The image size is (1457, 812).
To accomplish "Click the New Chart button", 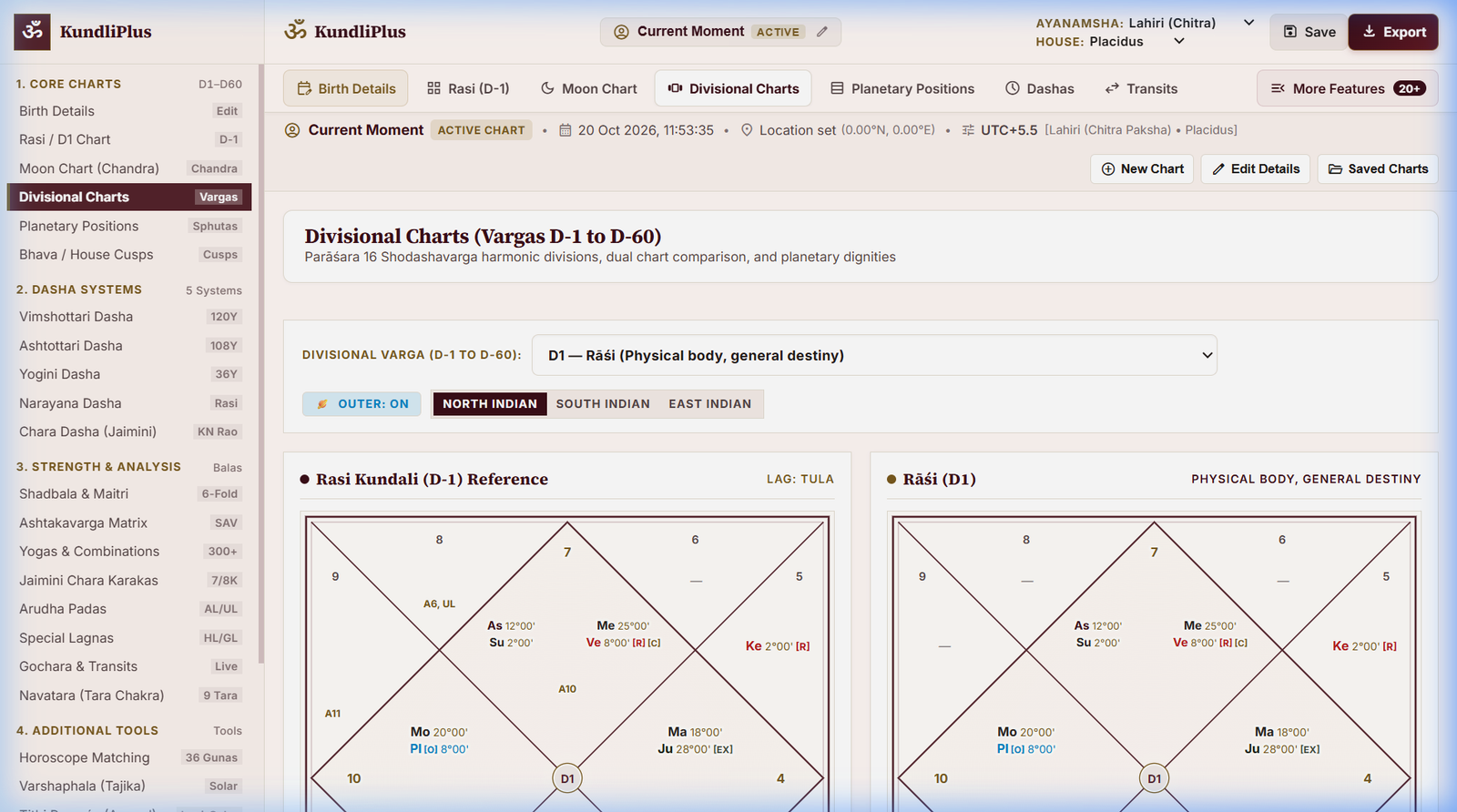I will tap(1142, 169).
